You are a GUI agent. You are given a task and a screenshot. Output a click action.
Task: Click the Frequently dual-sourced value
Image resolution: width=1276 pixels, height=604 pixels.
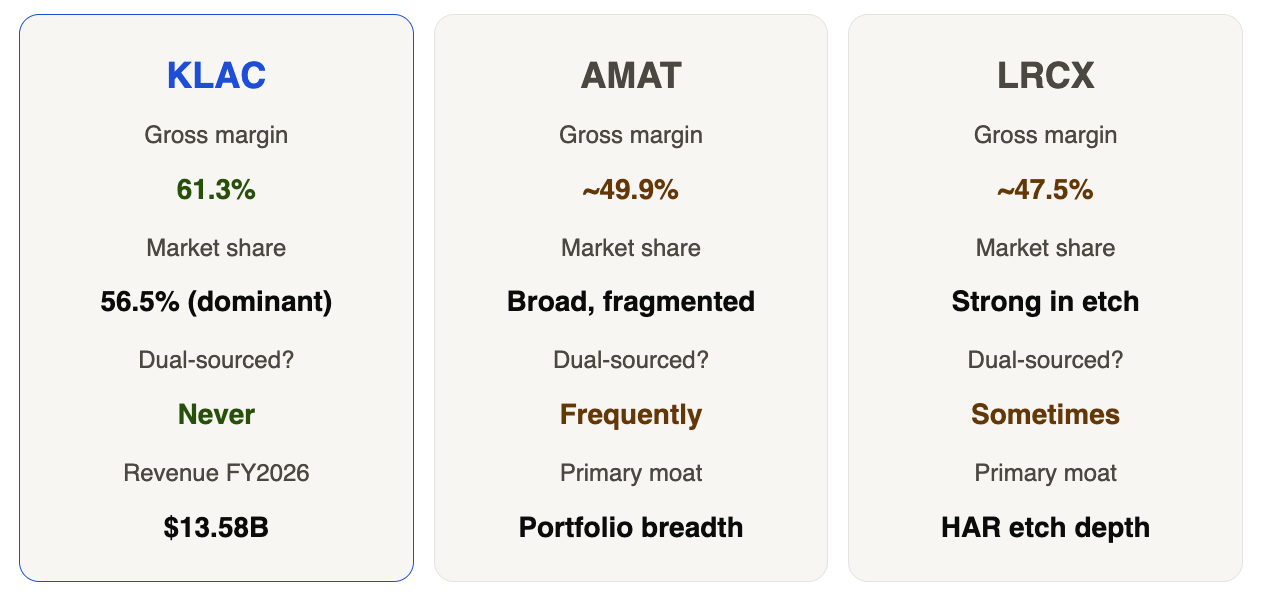631,414
